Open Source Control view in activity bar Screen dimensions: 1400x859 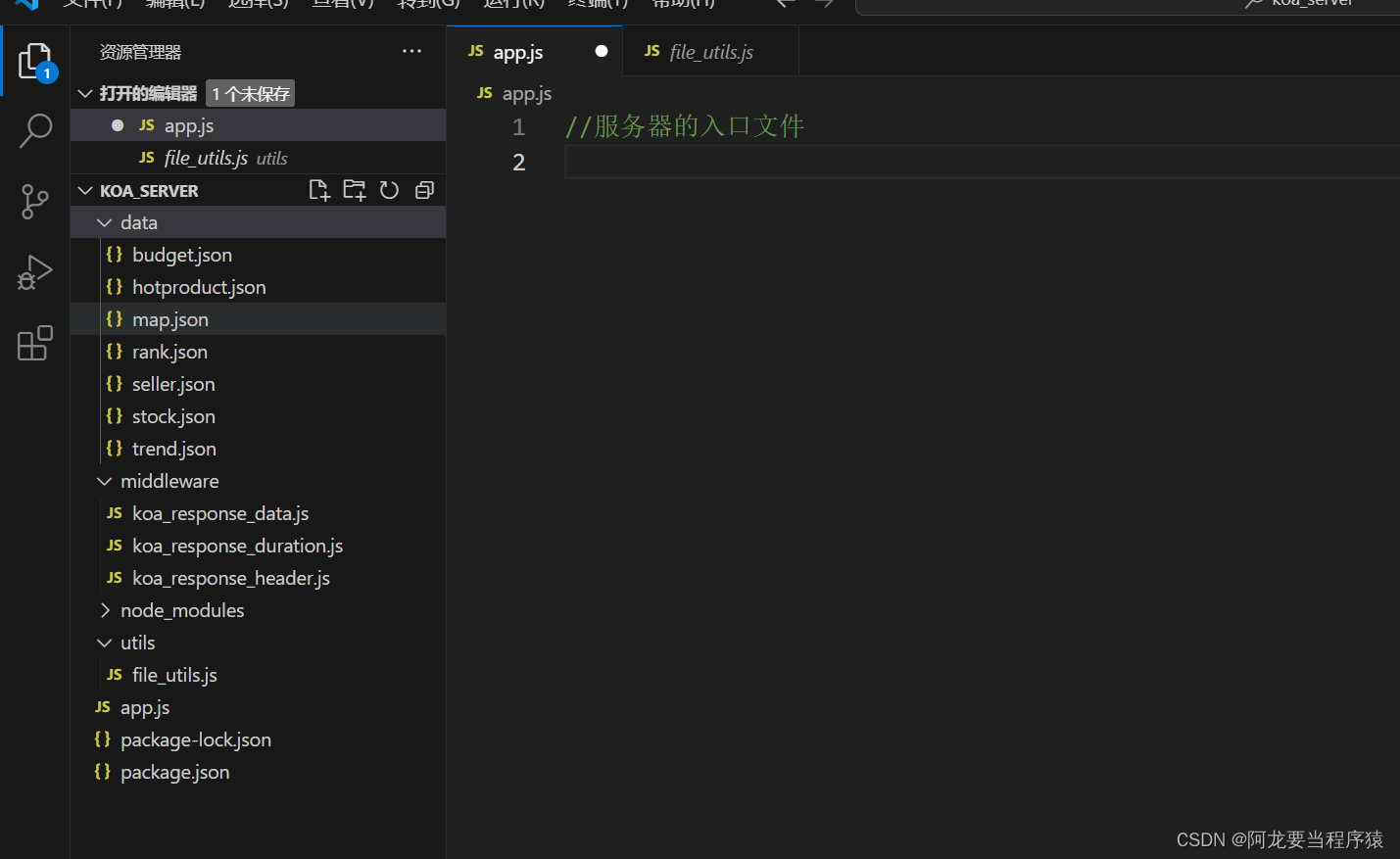click(x=35, y=202)
